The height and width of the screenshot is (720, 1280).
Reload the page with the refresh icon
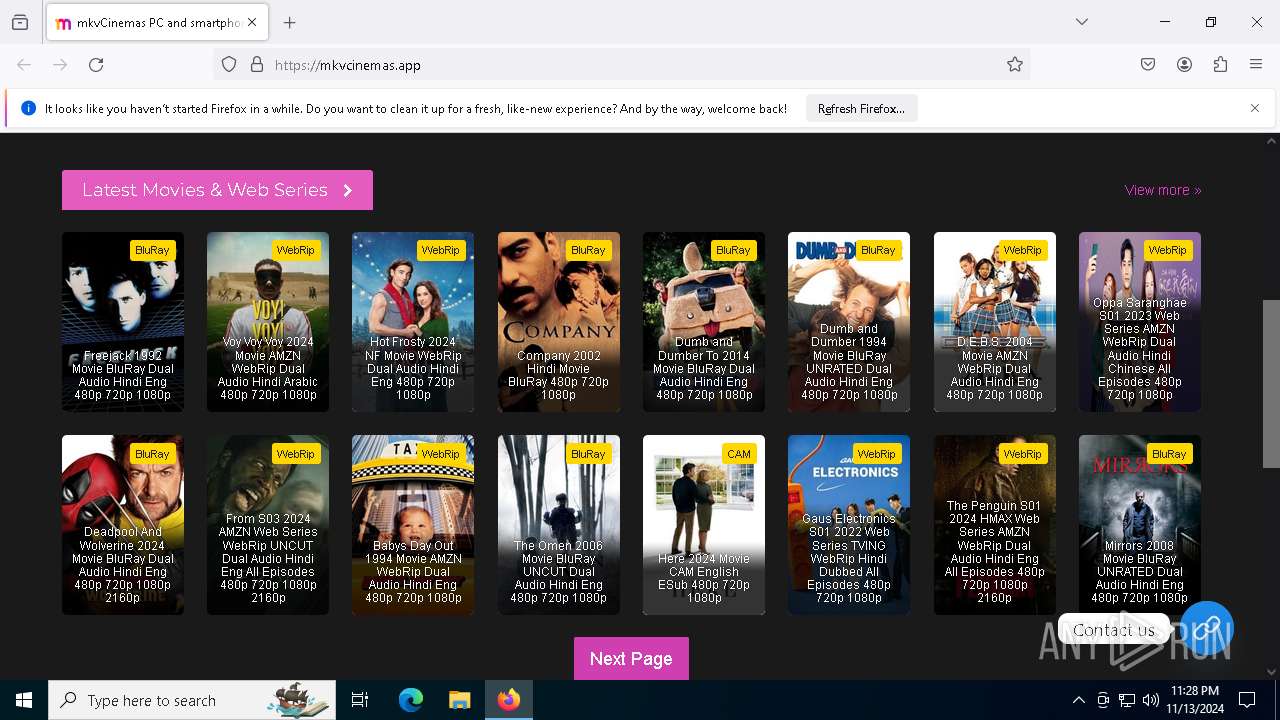click(96, 65)
